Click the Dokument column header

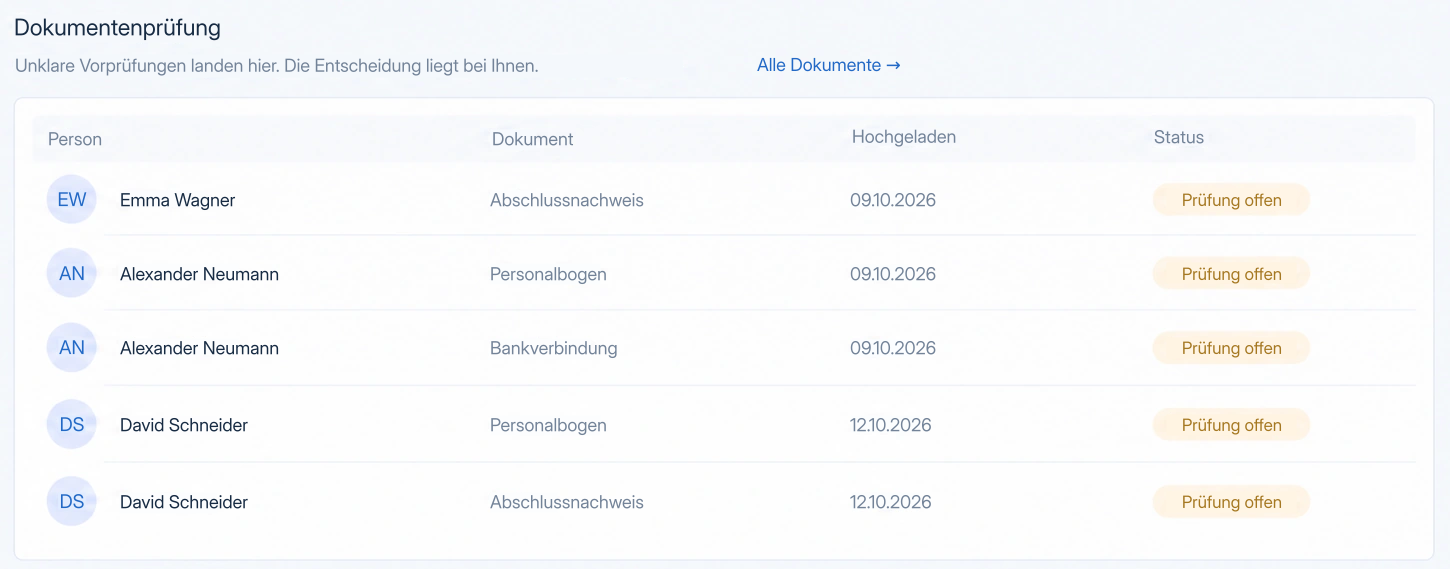532,139
